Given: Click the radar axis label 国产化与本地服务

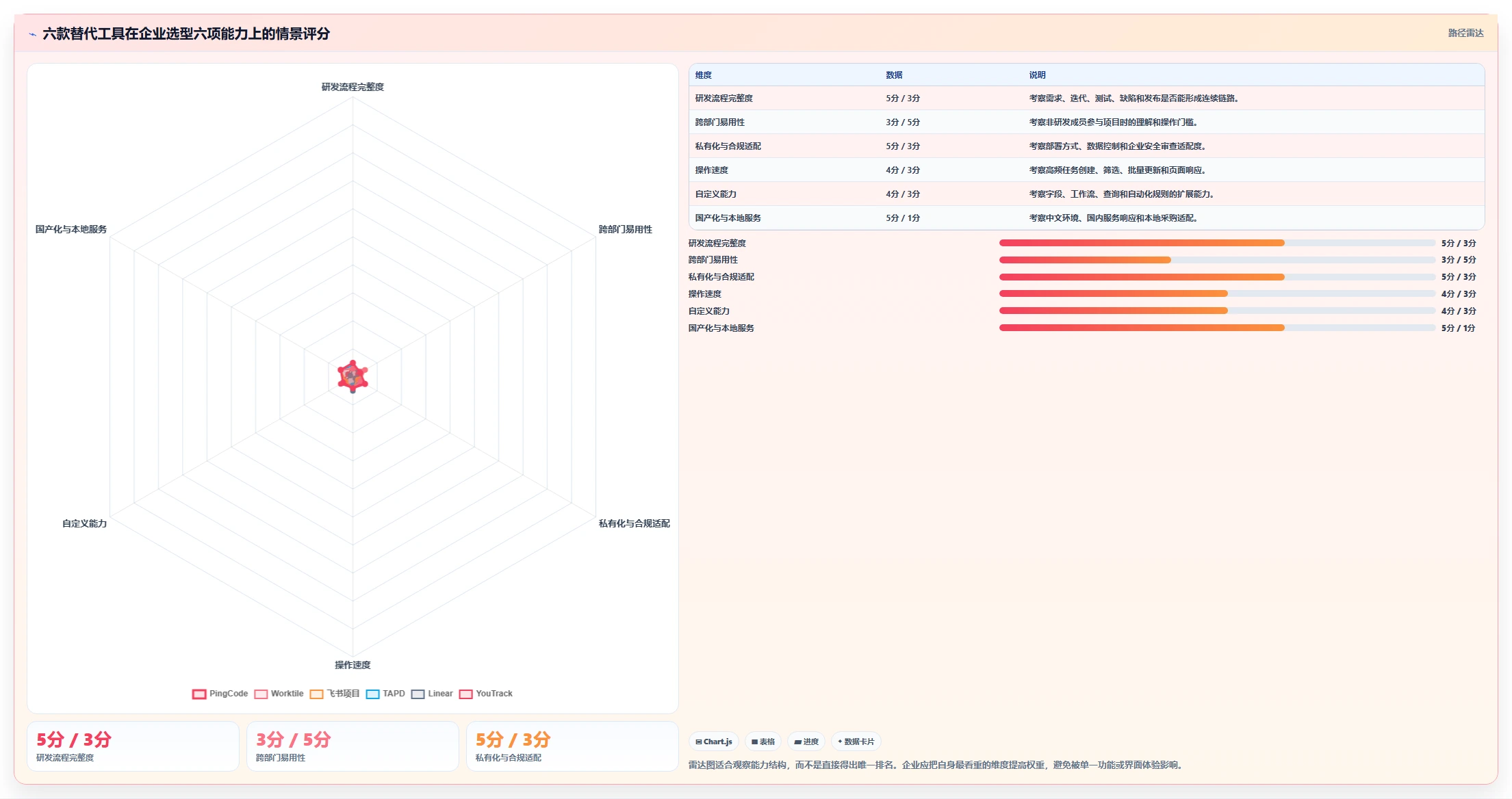Looking at the screenshot, I should (71, 229).
